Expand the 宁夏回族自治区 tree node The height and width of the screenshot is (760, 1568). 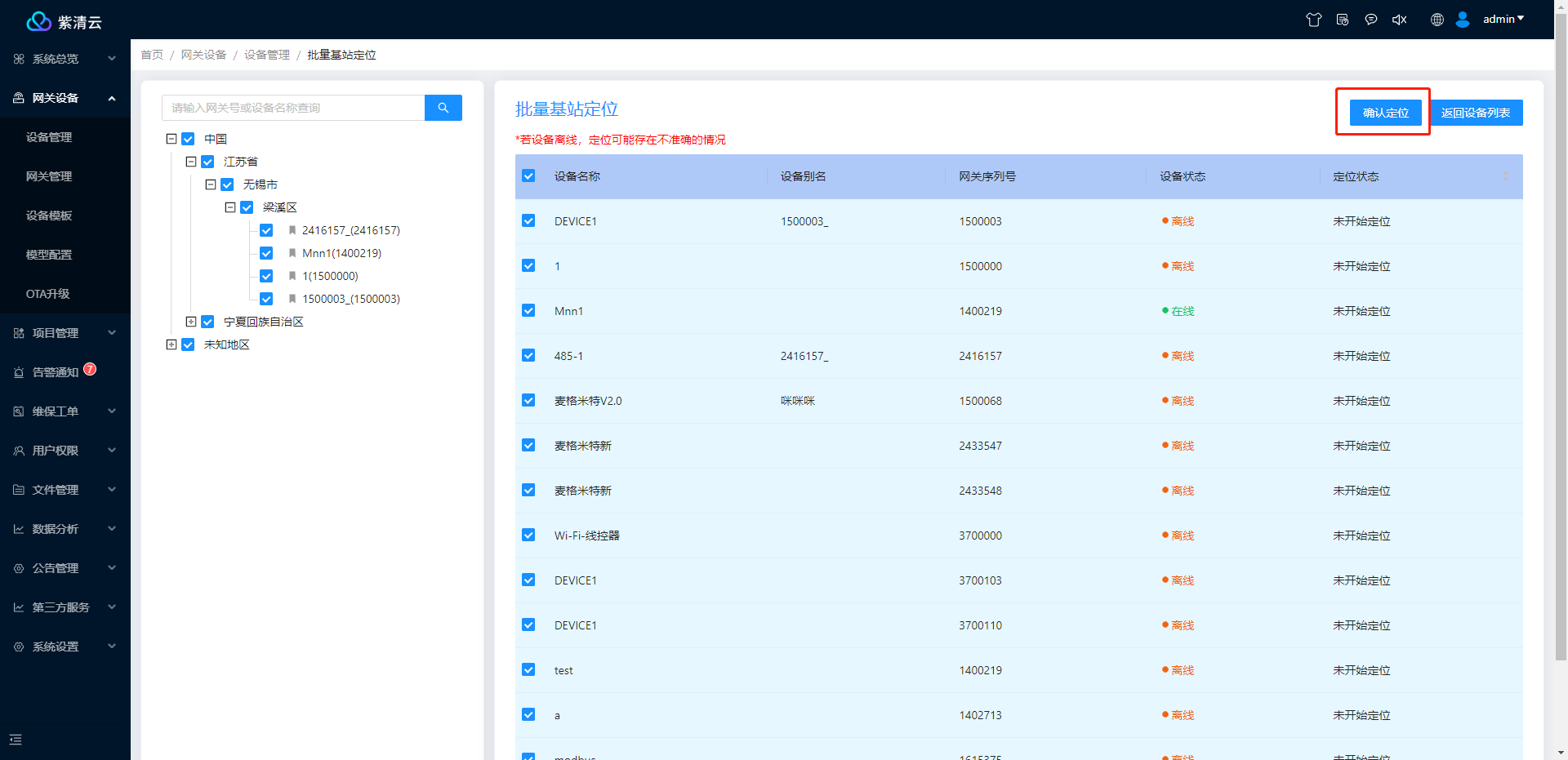pyautogui.click(x=191, y=322)
